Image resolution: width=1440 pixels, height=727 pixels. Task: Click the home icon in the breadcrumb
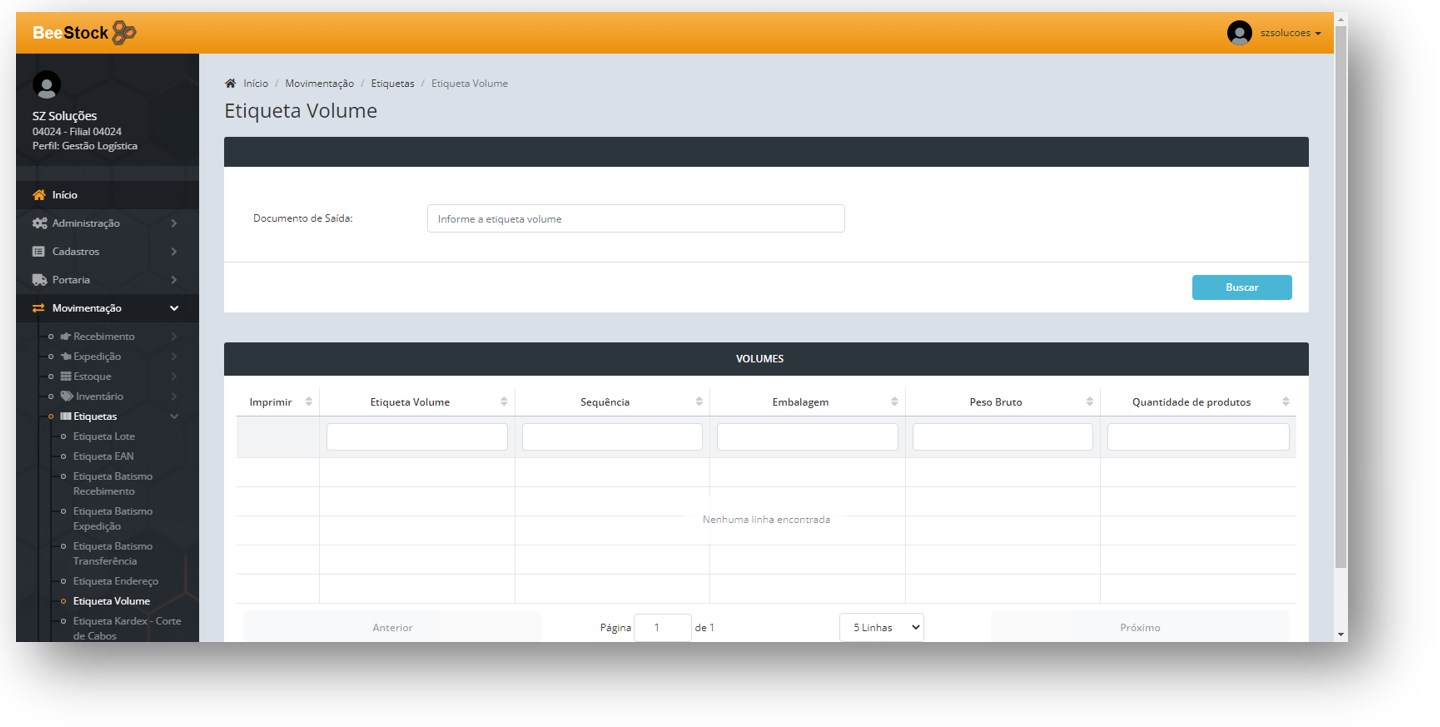click(231, 83)
